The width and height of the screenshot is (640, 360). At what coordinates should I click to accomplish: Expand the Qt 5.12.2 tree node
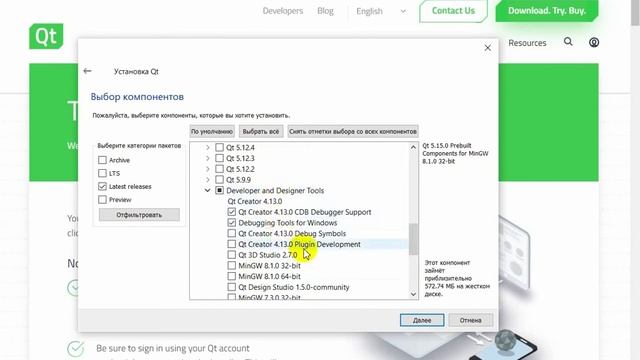(x=208, y=169)
